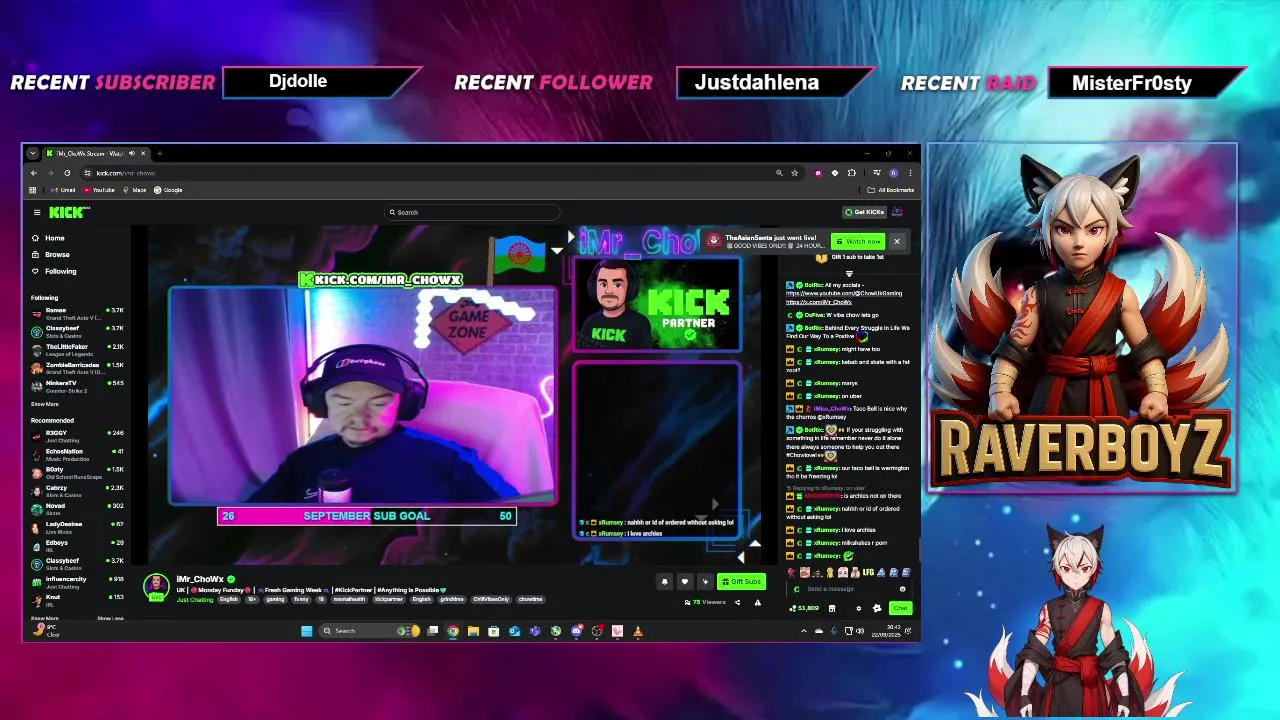
Task: Open File Explorer from taskbar
Action: pyautogui.click(x=473, y=631)
